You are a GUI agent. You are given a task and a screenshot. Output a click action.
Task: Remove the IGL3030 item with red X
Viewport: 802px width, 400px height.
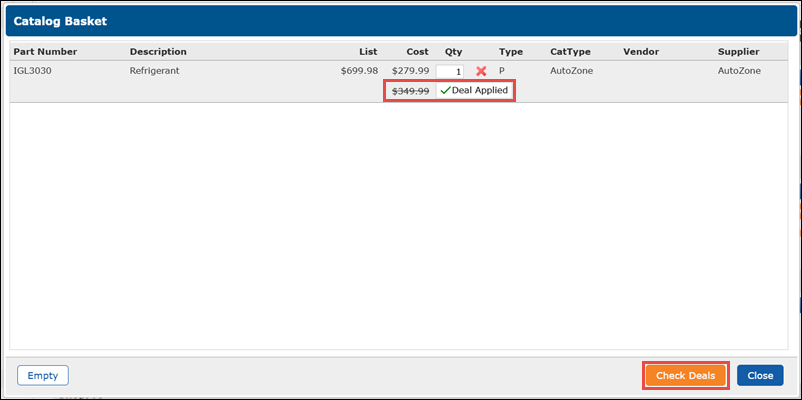click(x=481, y=72)
